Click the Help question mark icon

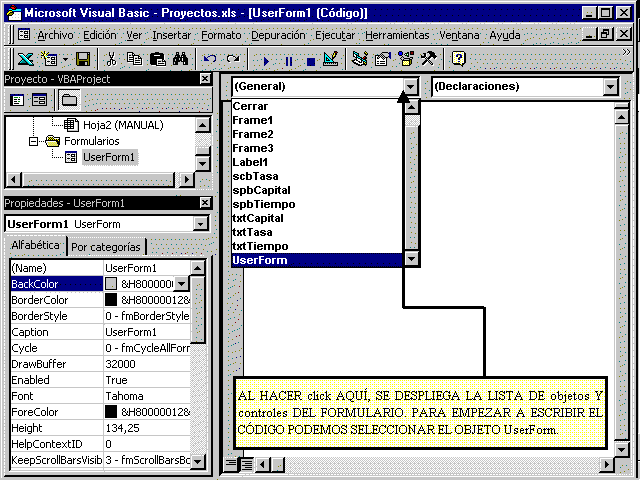(458, 60)
